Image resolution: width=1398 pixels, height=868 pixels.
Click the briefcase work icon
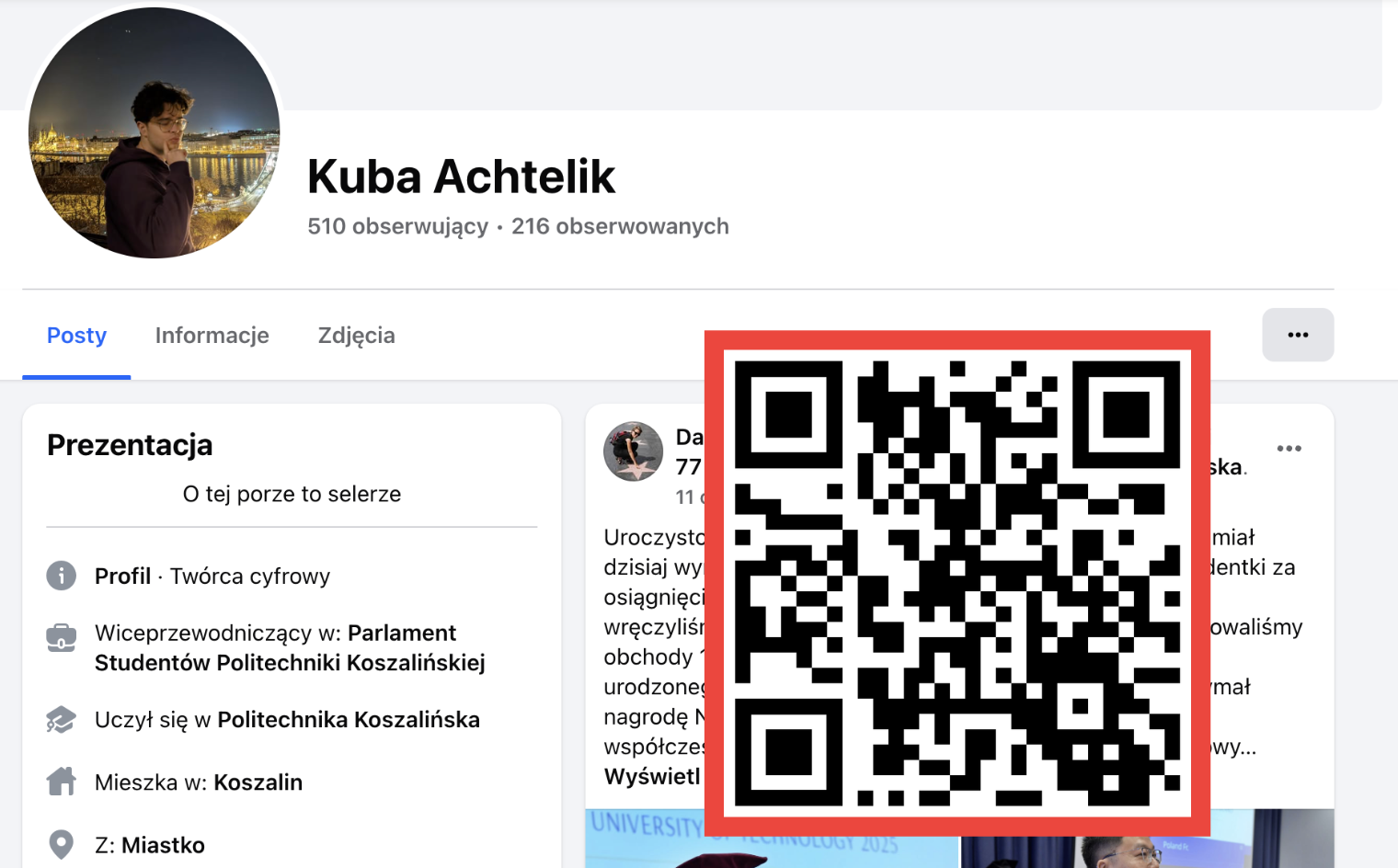click(62, 637)
